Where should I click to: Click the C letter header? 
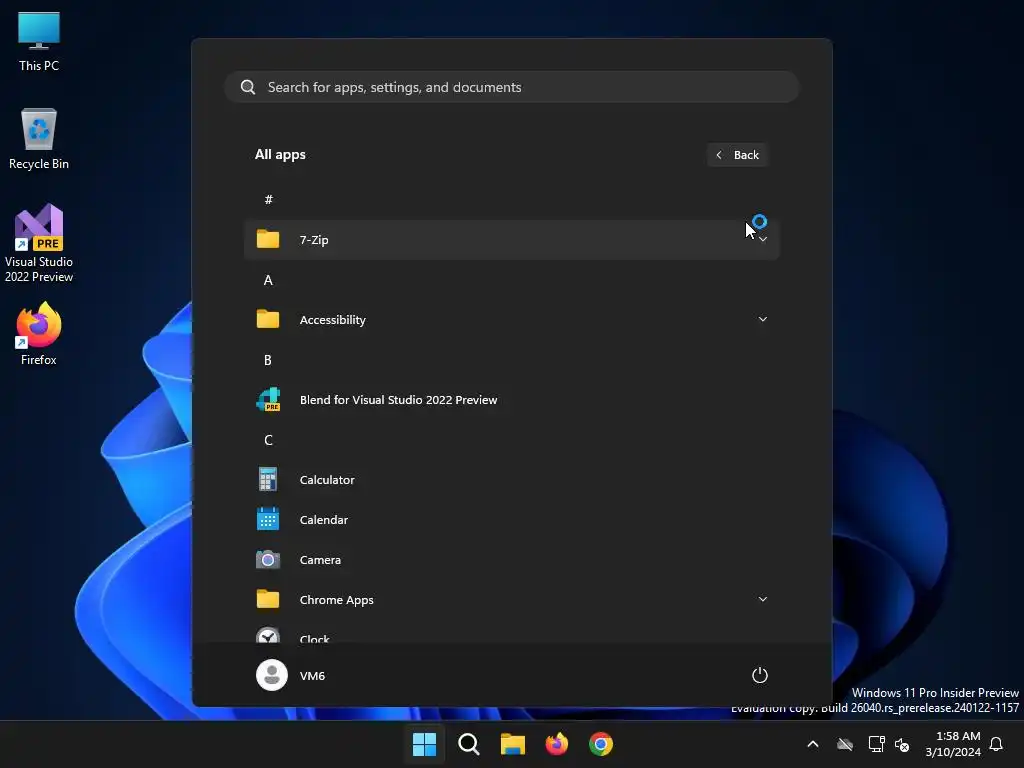(268, 440)
